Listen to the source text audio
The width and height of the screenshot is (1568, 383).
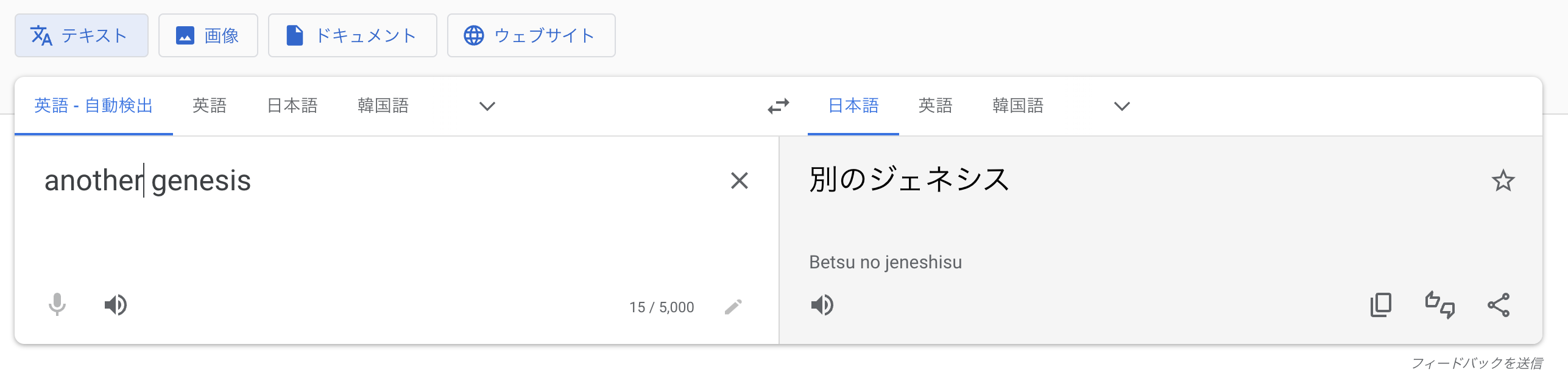(115, 304)
